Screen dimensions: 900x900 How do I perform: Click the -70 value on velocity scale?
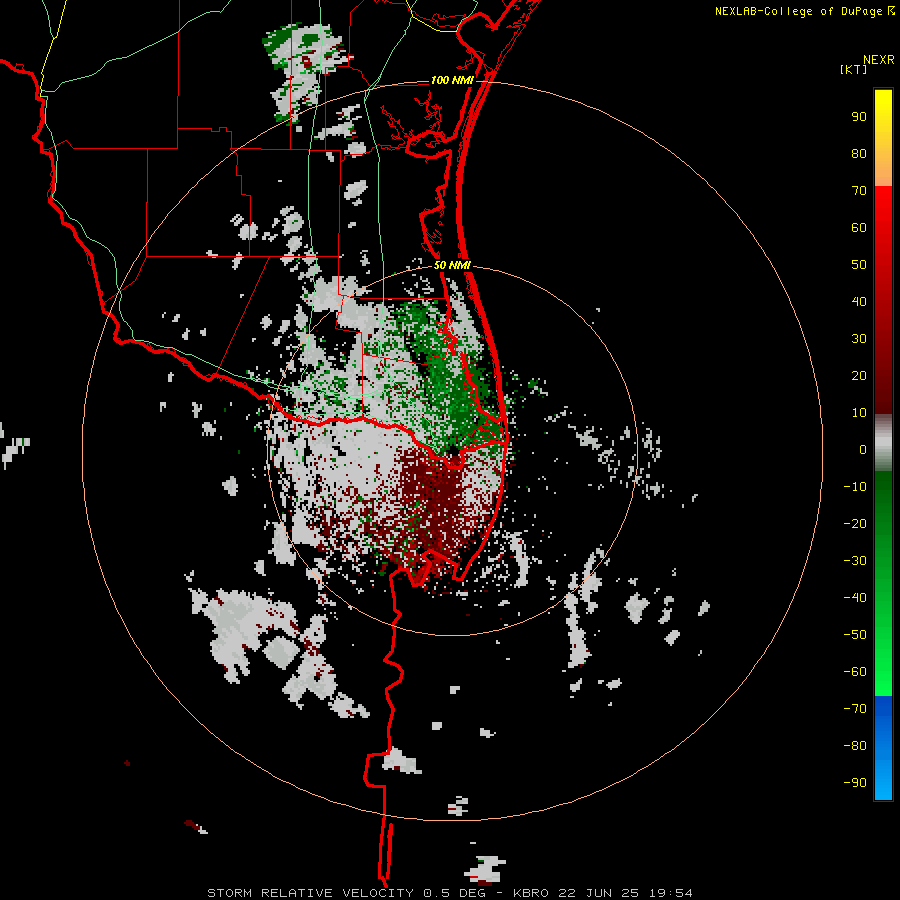click(x=855, y=709)
